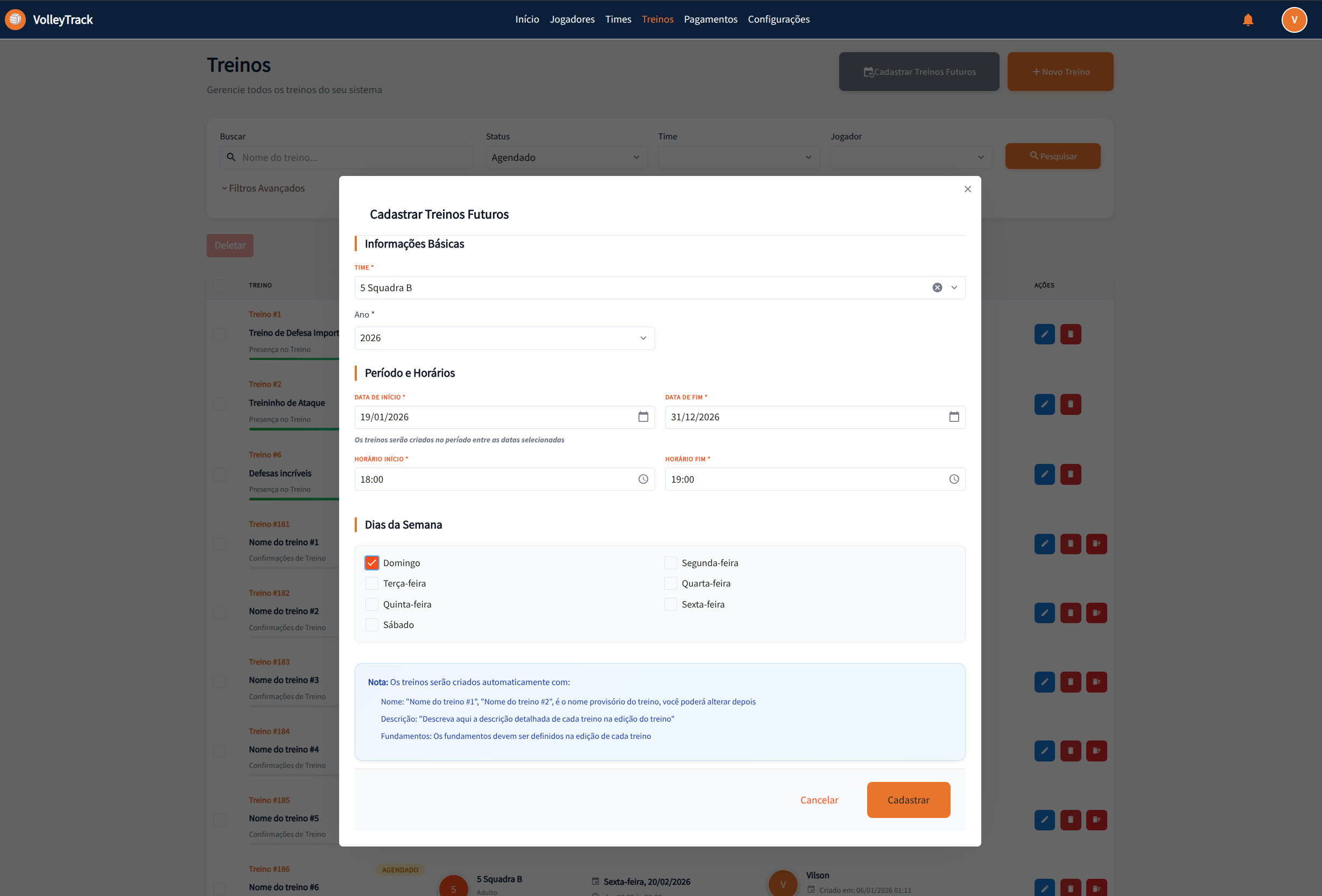
Task: Uncheck the Domingo checkbox
Action: click(x=371, y=563)
